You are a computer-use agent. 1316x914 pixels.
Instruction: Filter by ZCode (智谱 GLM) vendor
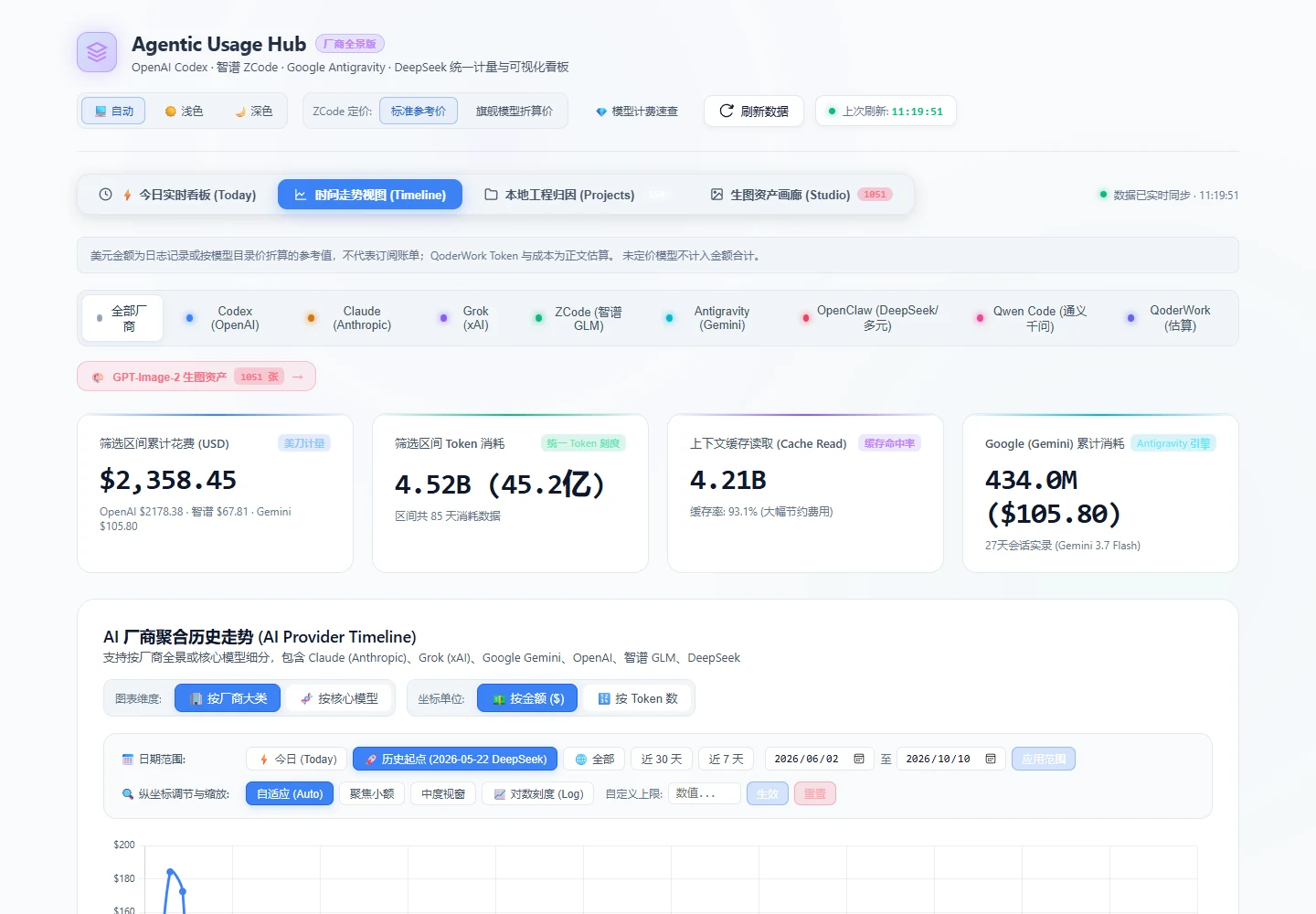coord(580,318)
